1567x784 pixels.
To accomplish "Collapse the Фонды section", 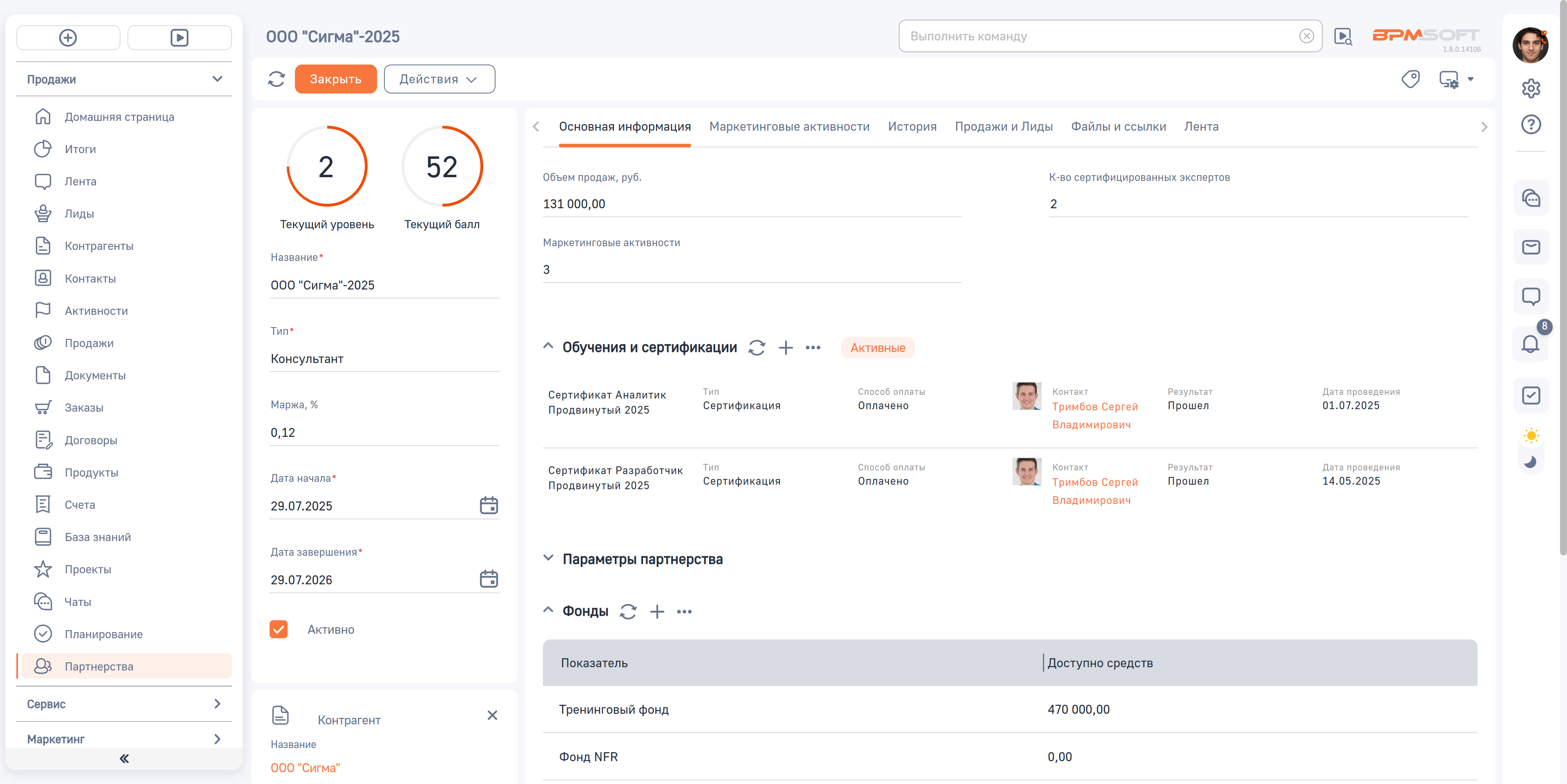I will (548, 610).
